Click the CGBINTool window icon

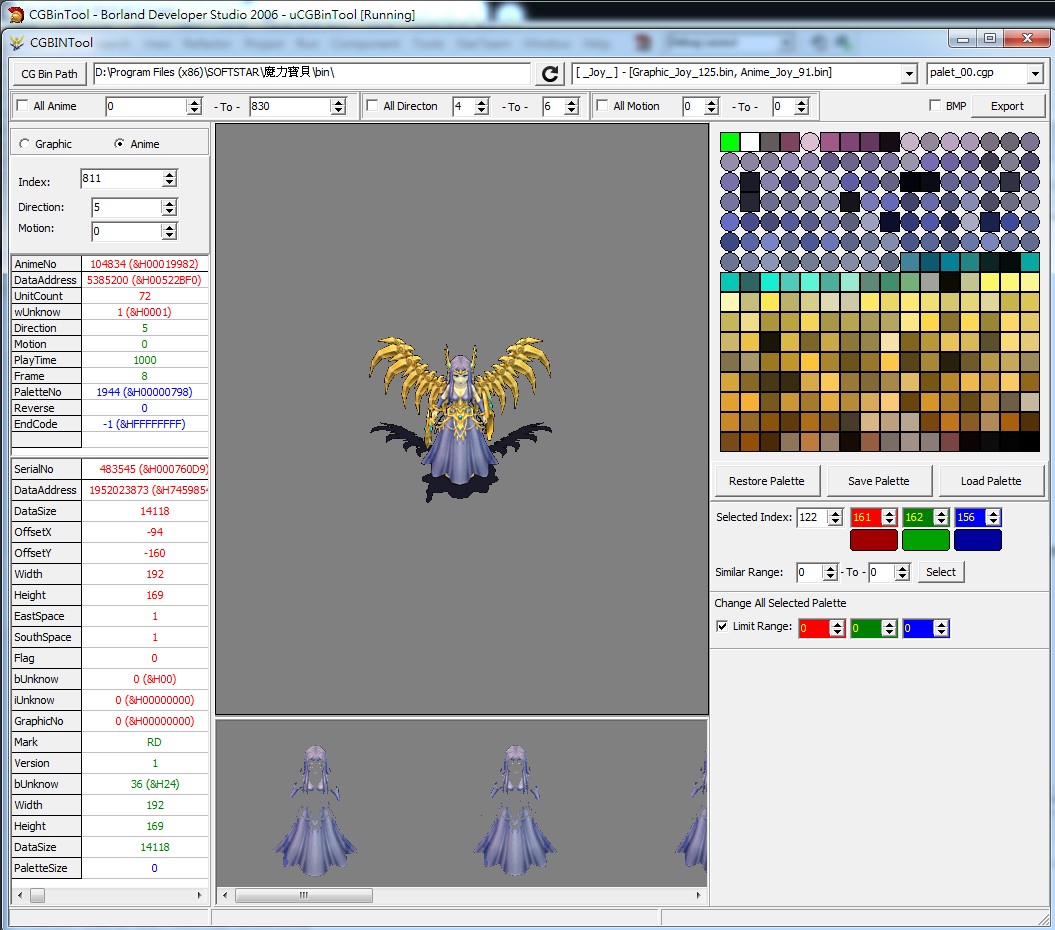coord(17,42)
